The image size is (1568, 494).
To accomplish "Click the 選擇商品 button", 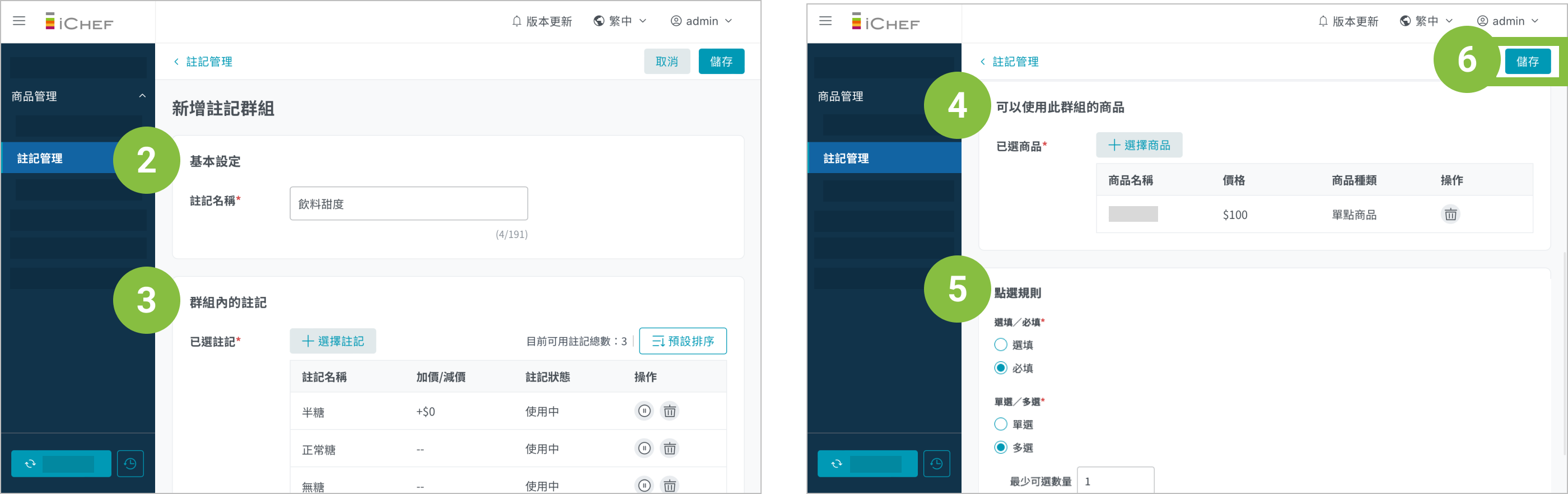I will pyautogui.click(x=1139, y=145).
